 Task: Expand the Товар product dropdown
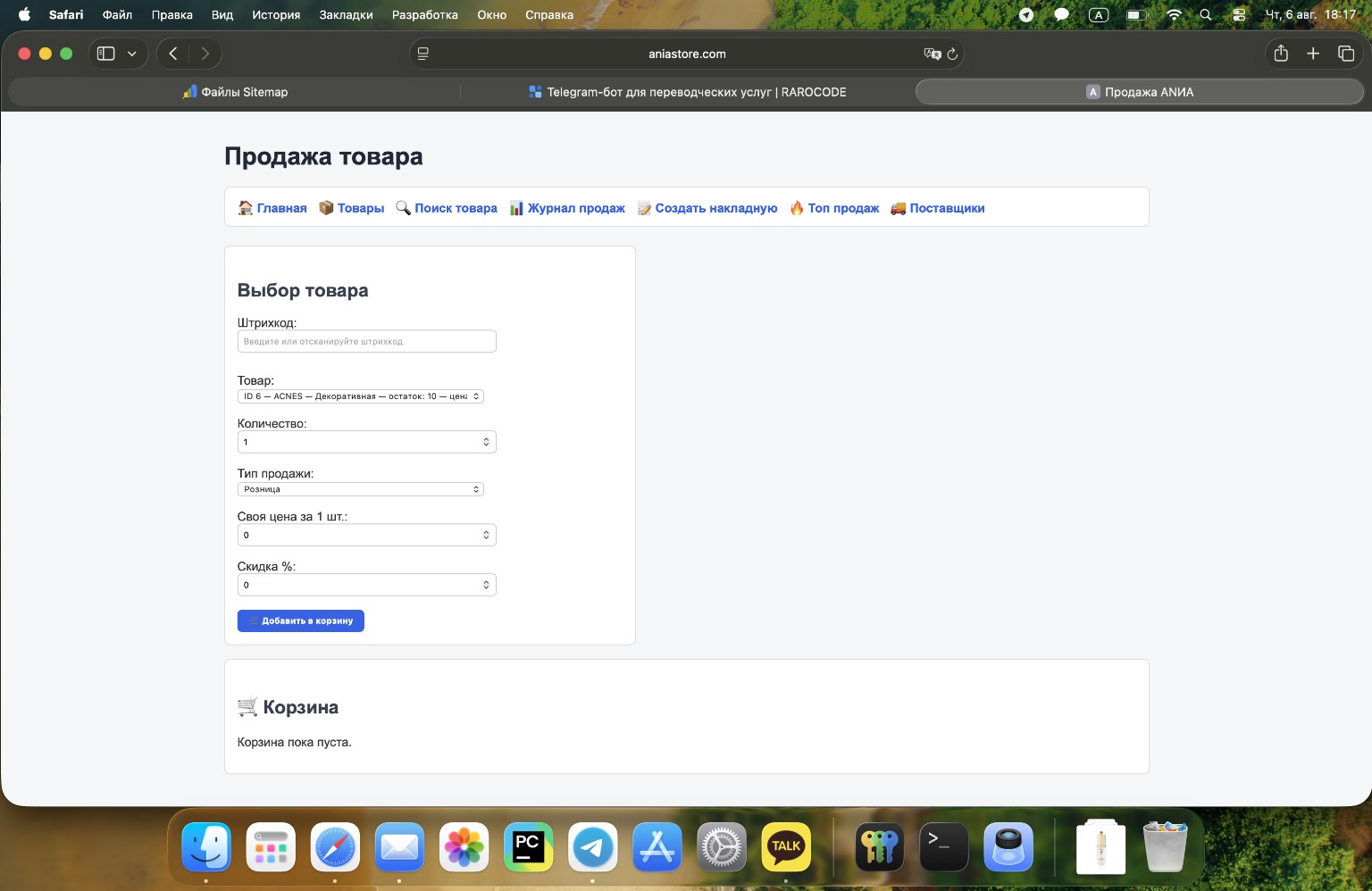click(x=361, y=396)
